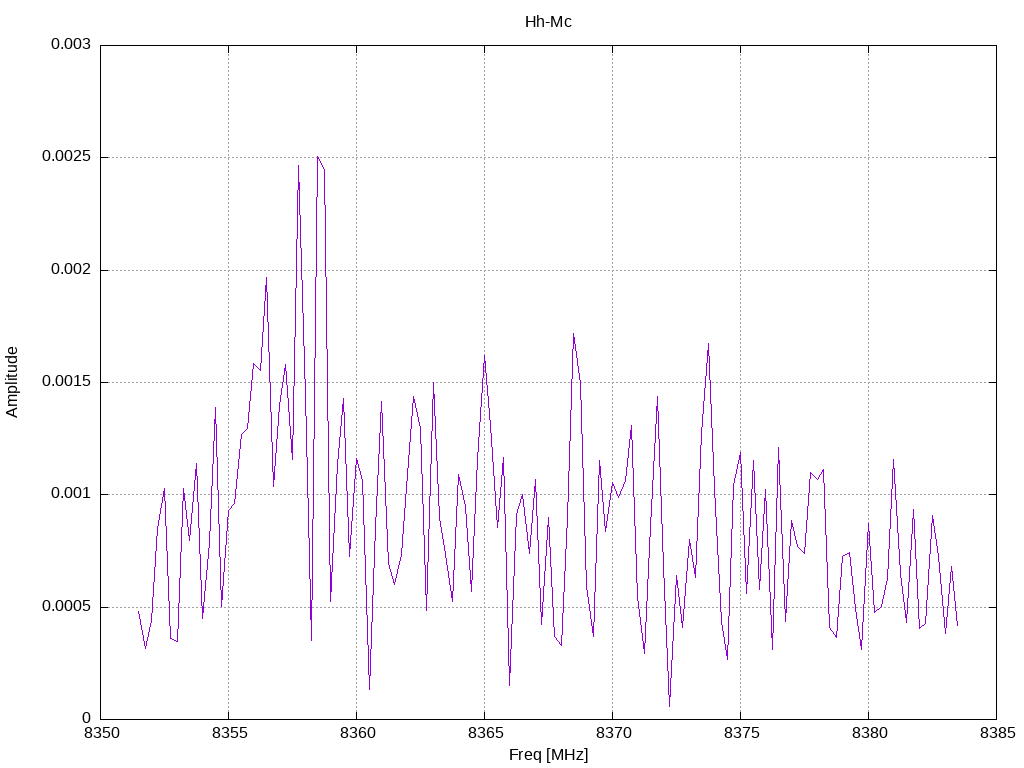Click the x-axis tick label 8365

point(485,733)
